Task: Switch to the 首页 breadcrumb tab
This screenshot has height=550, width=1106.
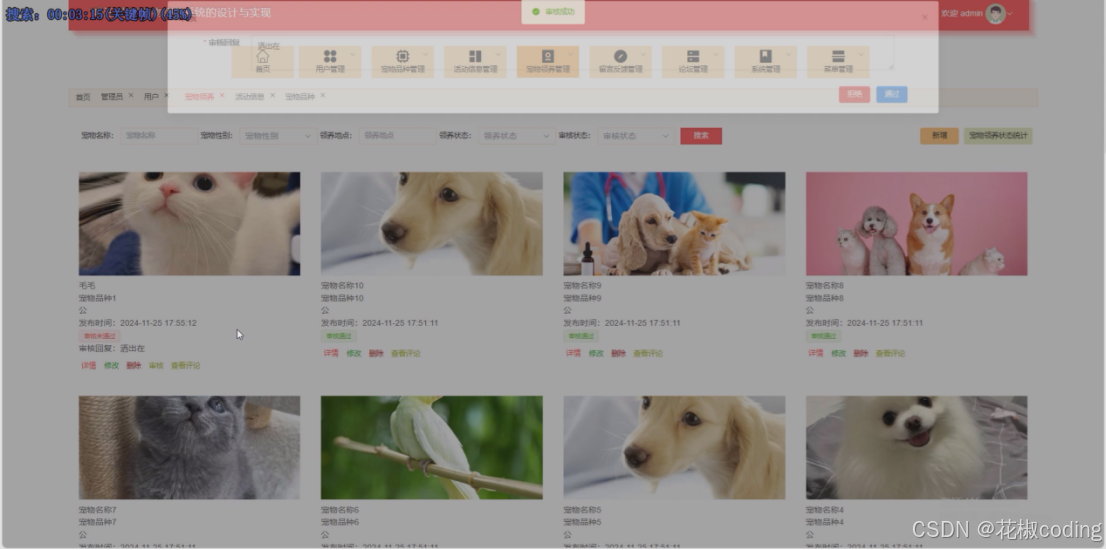Action: click(83, 97)
